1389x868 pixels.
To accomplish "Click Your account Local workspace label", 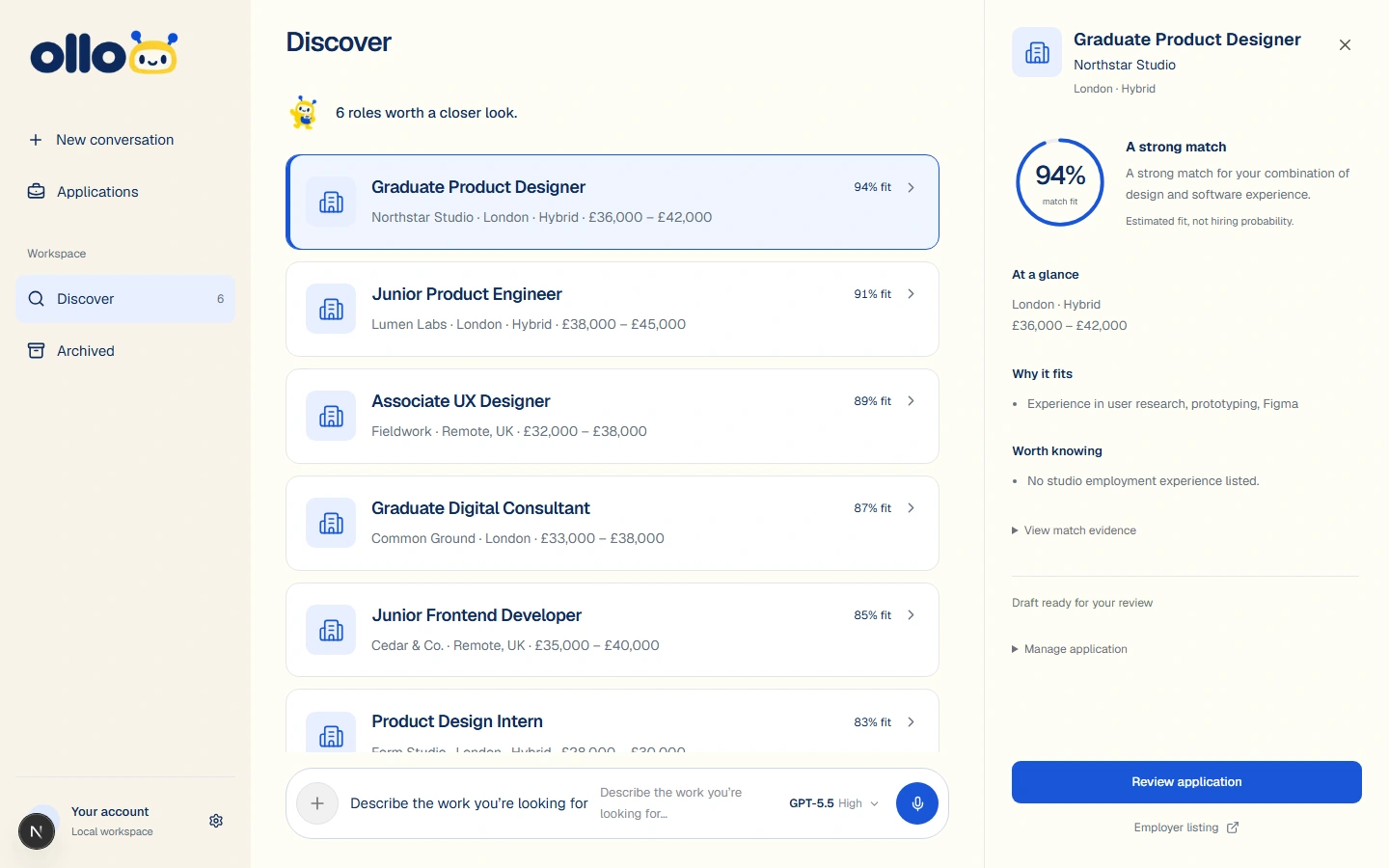I will (x=112, y=822).
